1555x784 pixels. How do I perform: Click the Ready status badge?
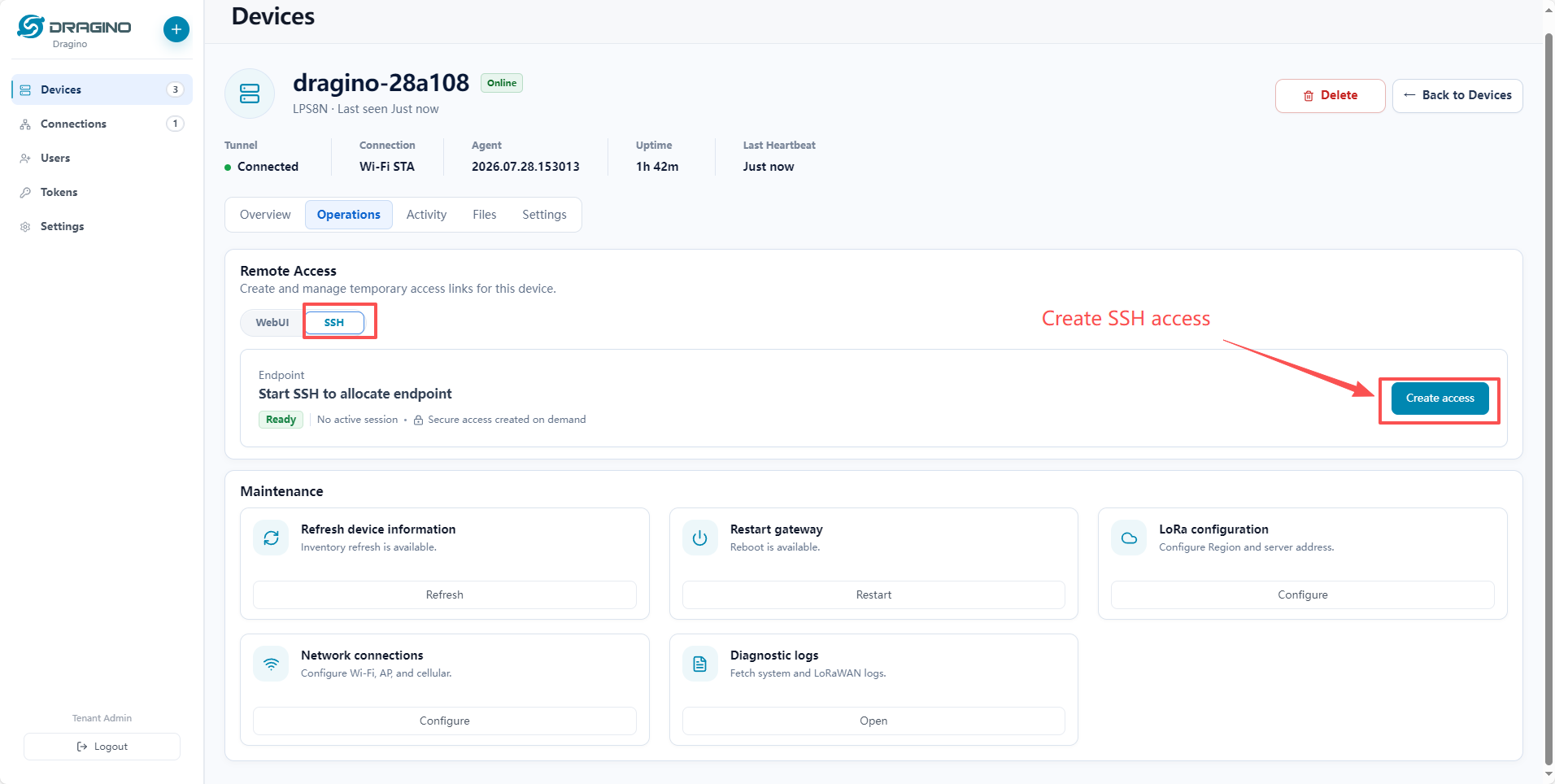point(281,420)
